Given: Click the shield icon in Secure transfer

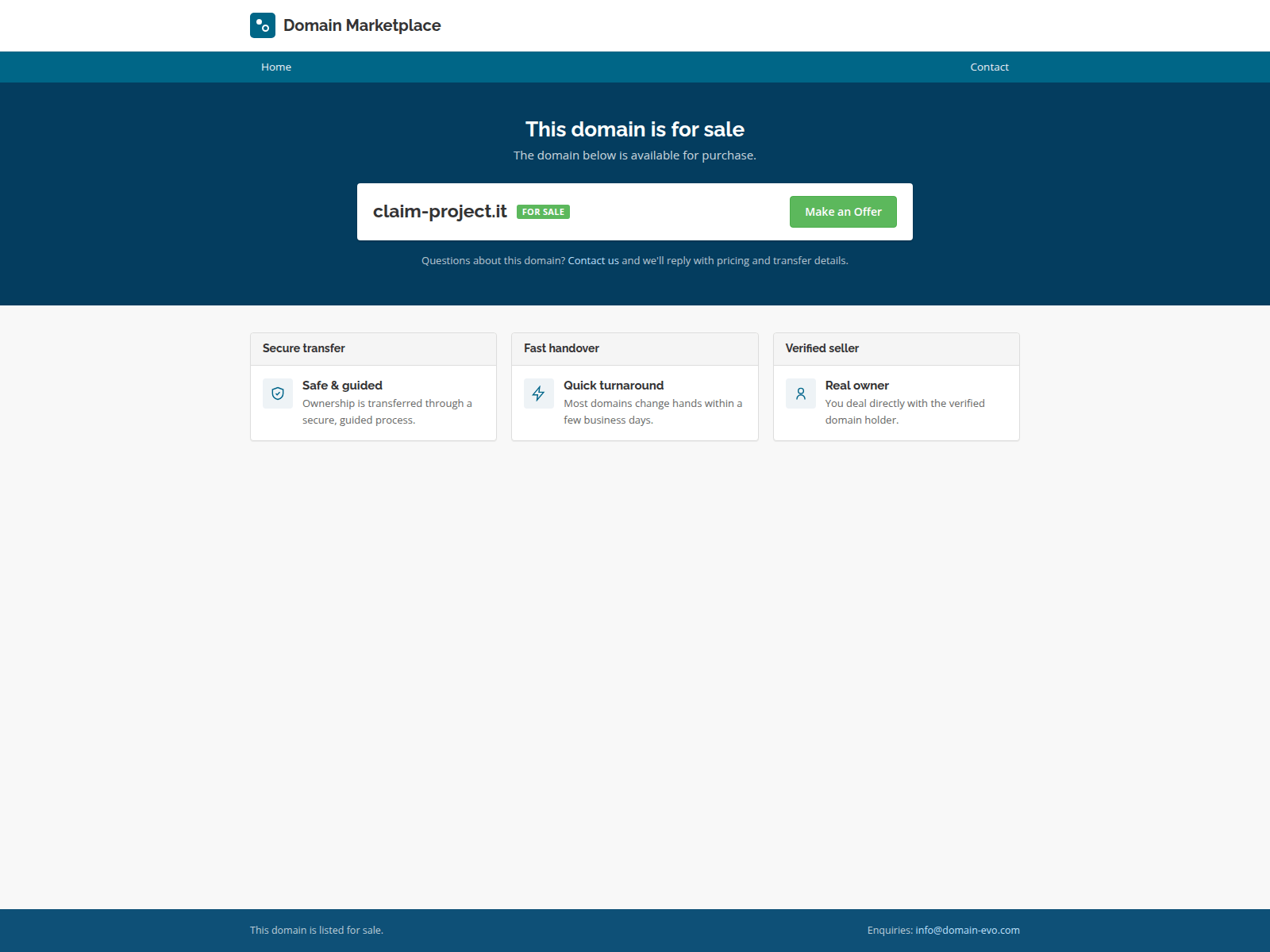Looking at the screenshot, I should coord(278,393).
